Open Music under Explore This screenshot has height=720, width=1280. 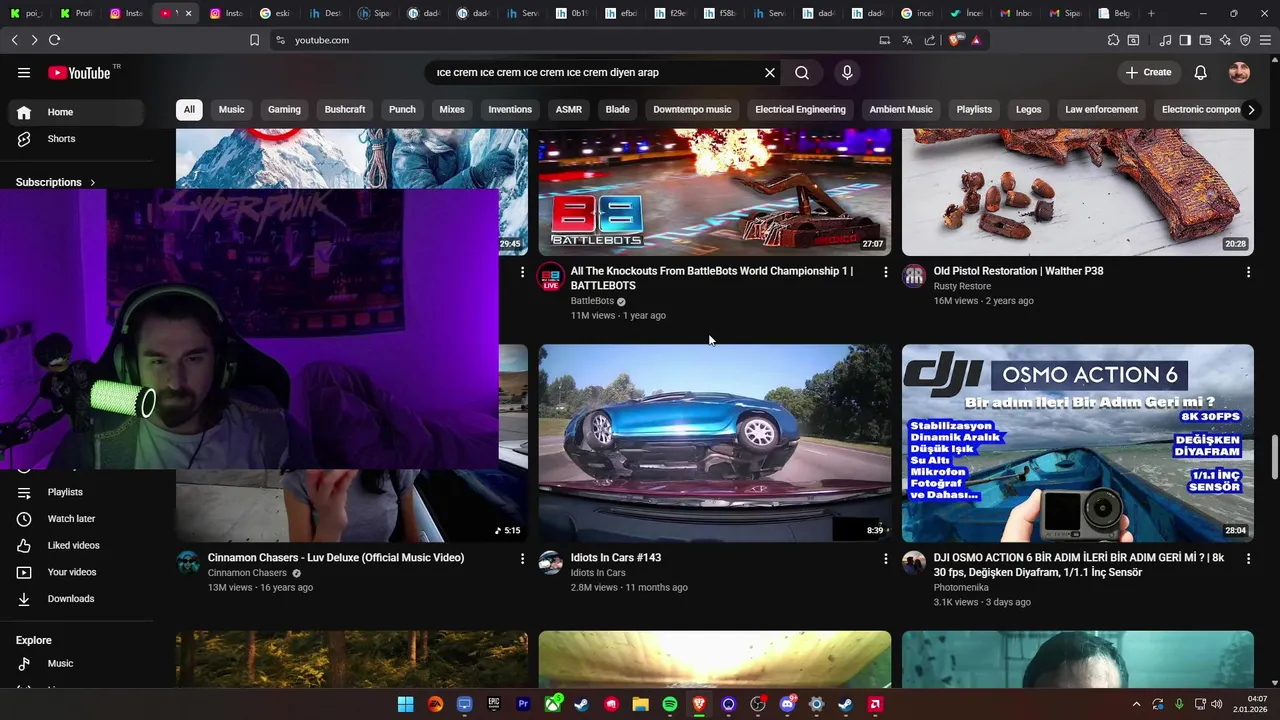77,663
